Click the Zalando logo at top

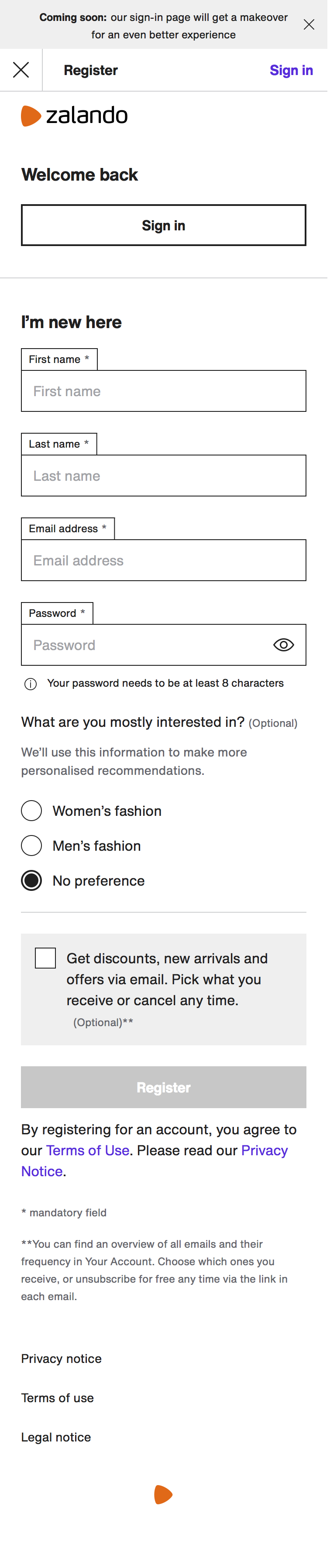click(x=75, y=116)
